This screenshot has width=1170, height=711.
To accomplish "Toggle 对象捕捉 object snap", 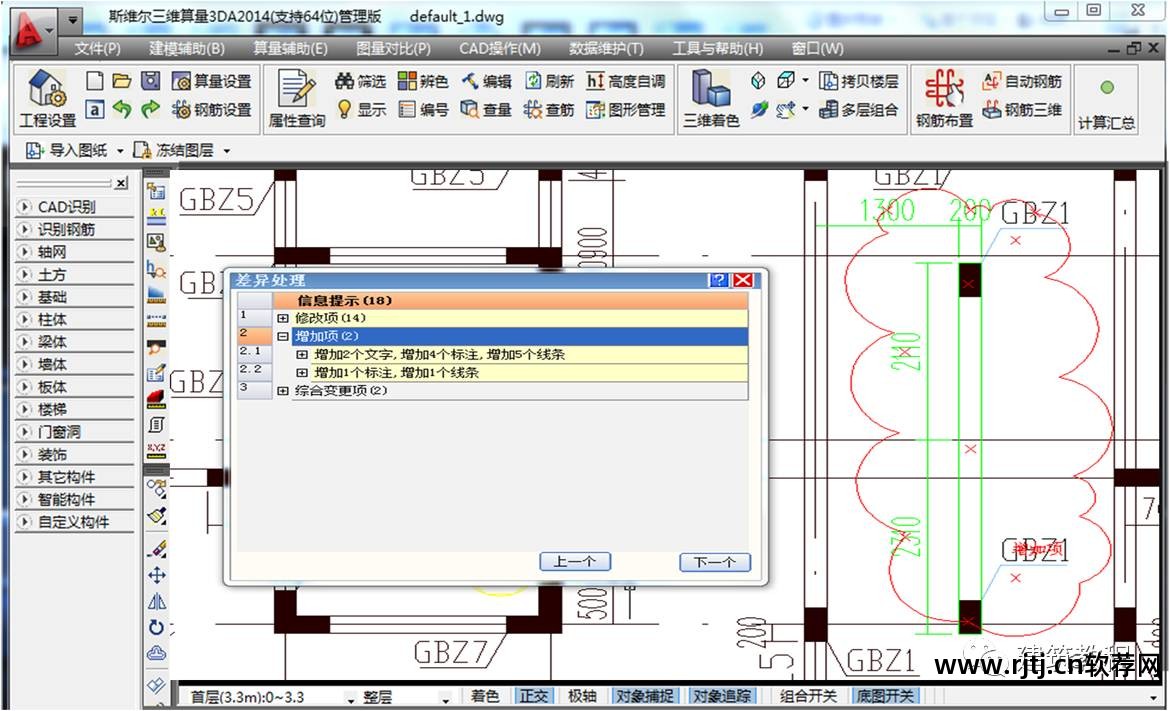I will (x=644, y=696).
